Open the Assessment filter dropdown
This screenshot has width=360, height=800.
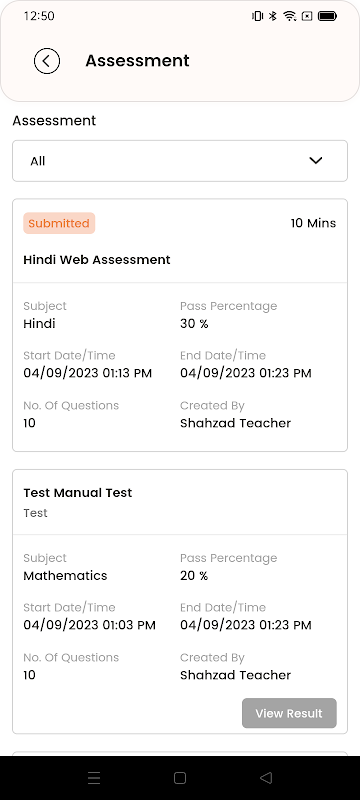180,161
